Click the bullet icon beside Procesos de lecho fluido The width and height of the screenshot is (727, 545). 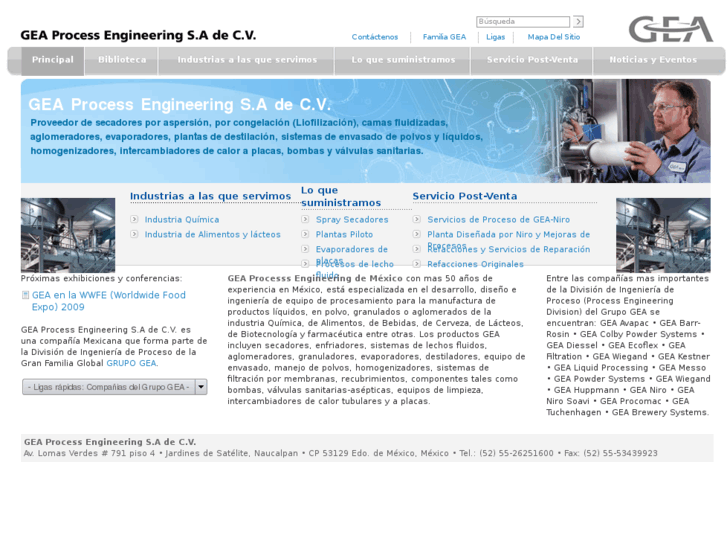click(305, 264)
